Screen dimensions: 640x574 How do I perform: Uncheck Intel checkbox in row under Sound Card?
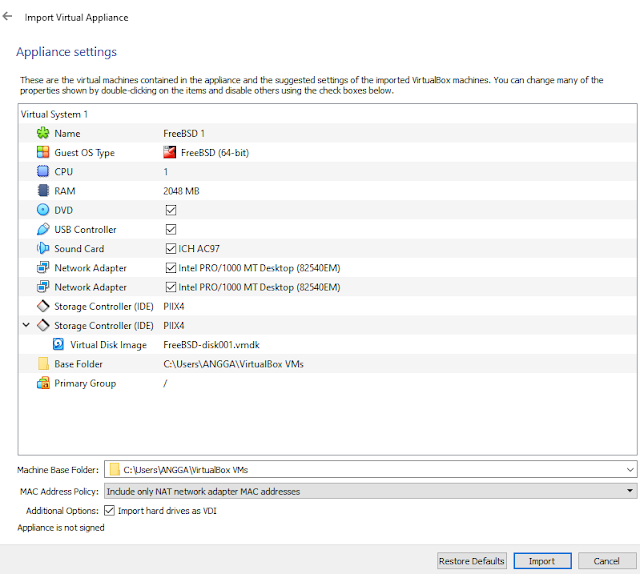(x=171, y=267)
